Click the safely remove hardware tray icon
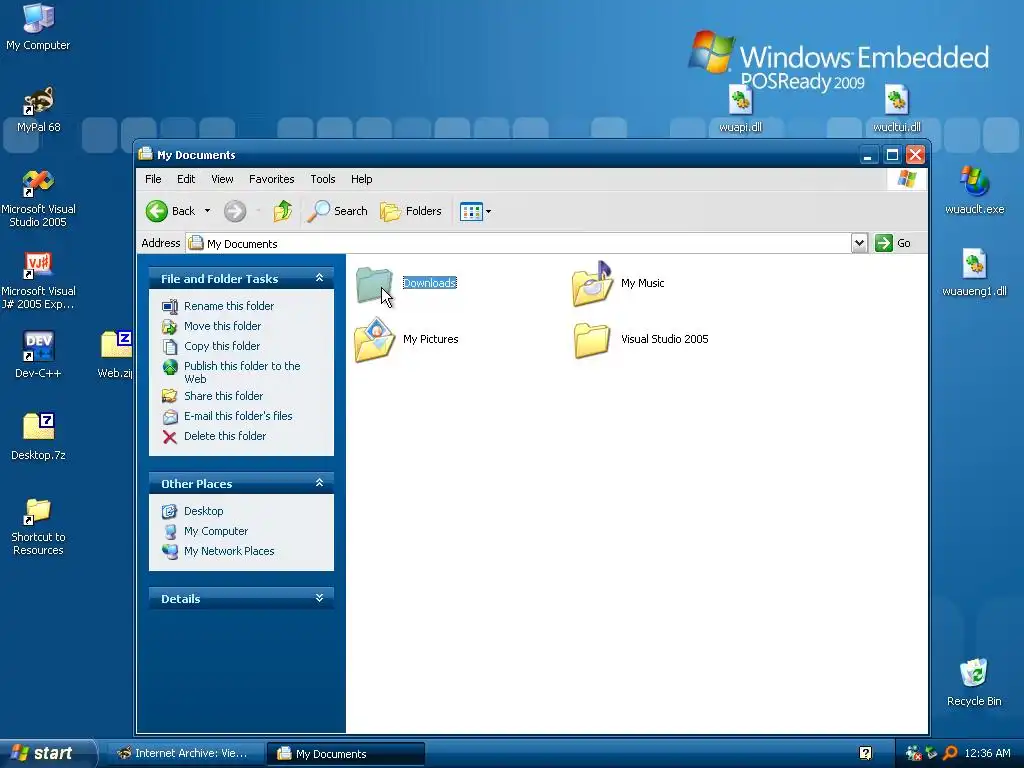 click(x=932, y=753)
